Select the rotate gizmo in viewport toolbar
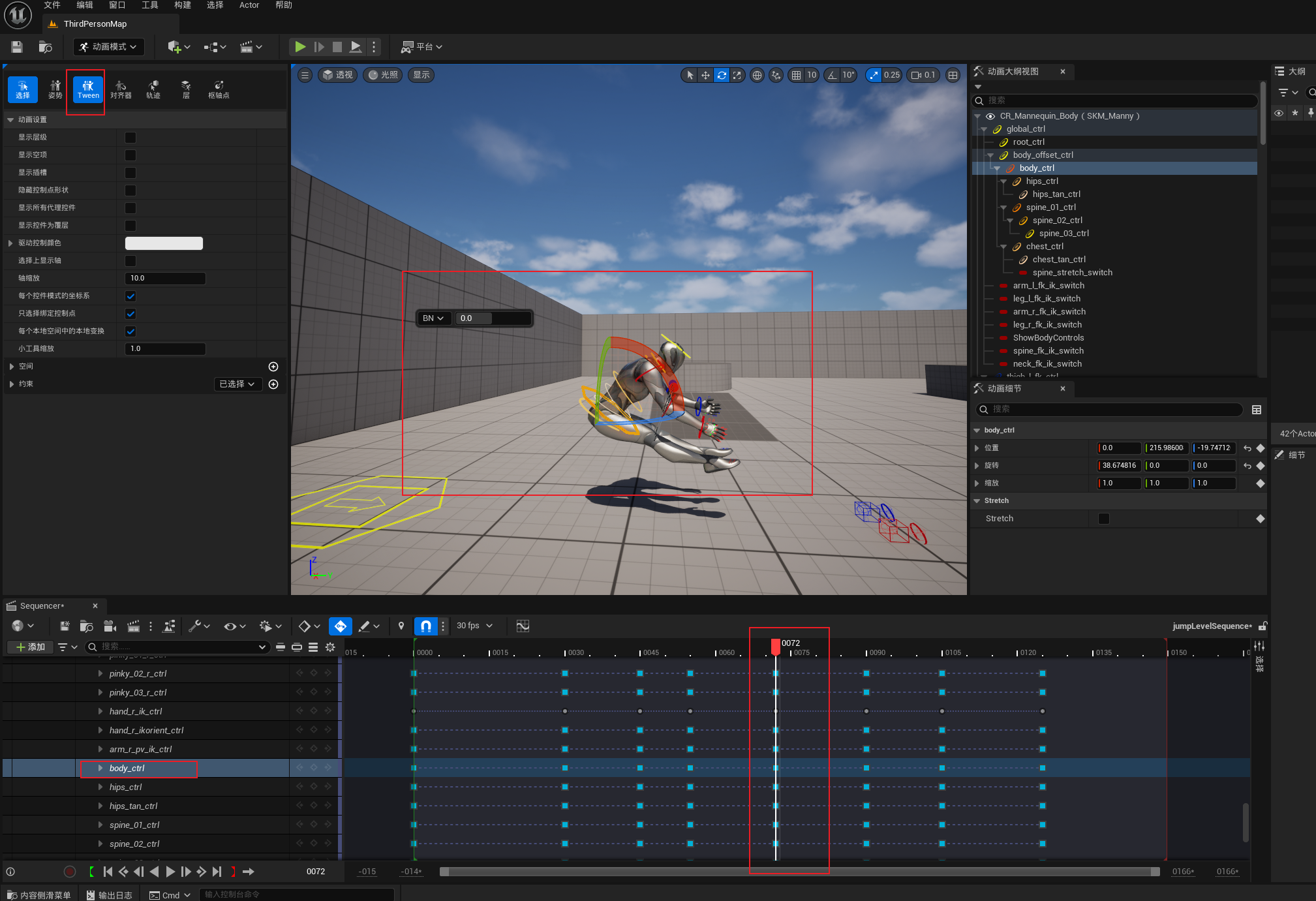Screen dimensions: 1316x901 point(721,75)
